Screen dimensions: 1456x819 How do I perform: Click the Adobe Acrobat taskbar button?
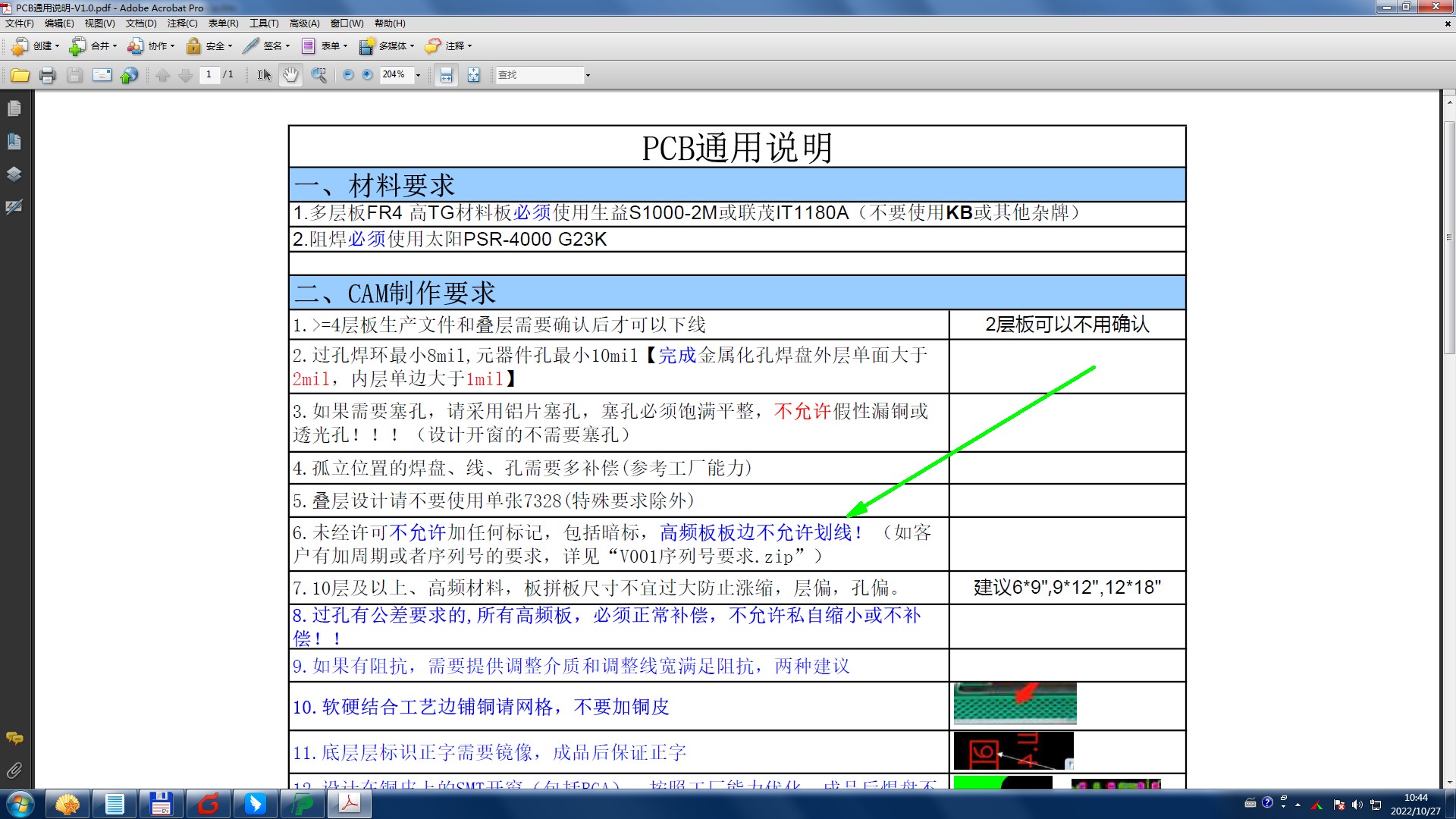tap(349, 804)
